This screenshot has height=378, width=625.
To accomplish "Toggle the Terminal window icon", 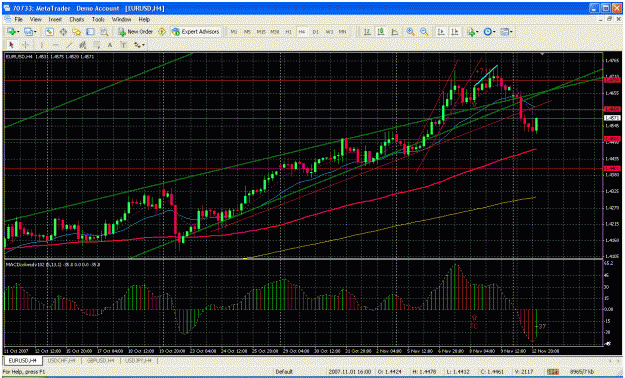I will tap(90, 32).
